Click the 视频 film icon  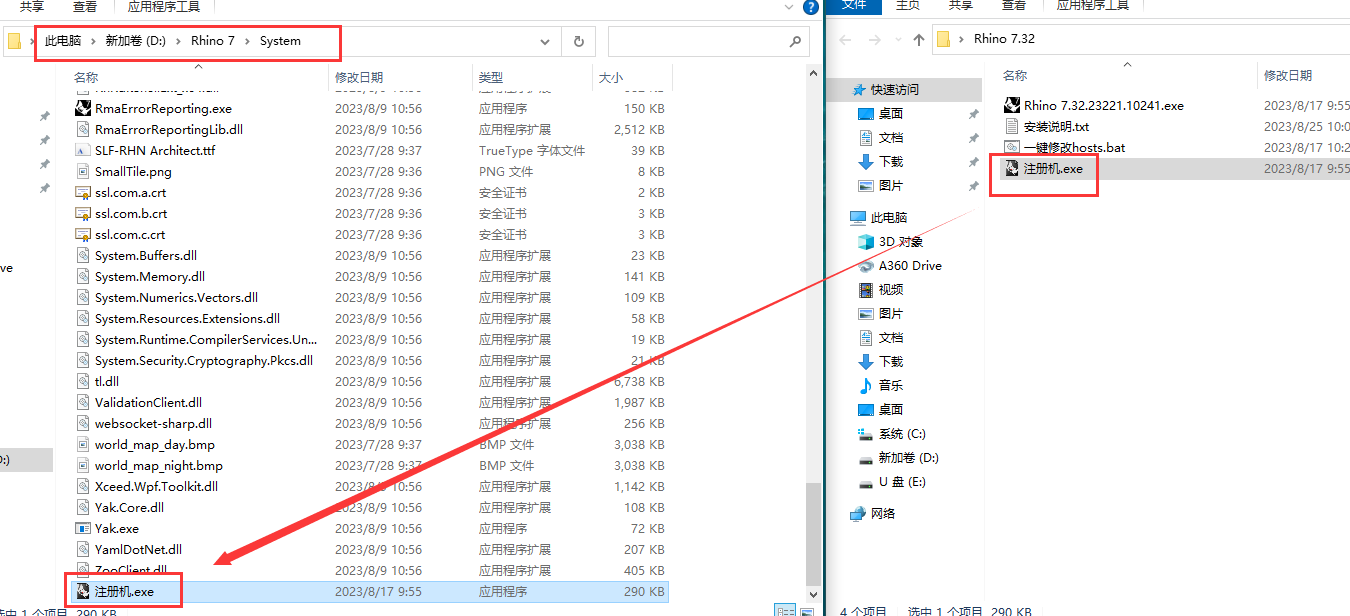click(x=866, y=289)
